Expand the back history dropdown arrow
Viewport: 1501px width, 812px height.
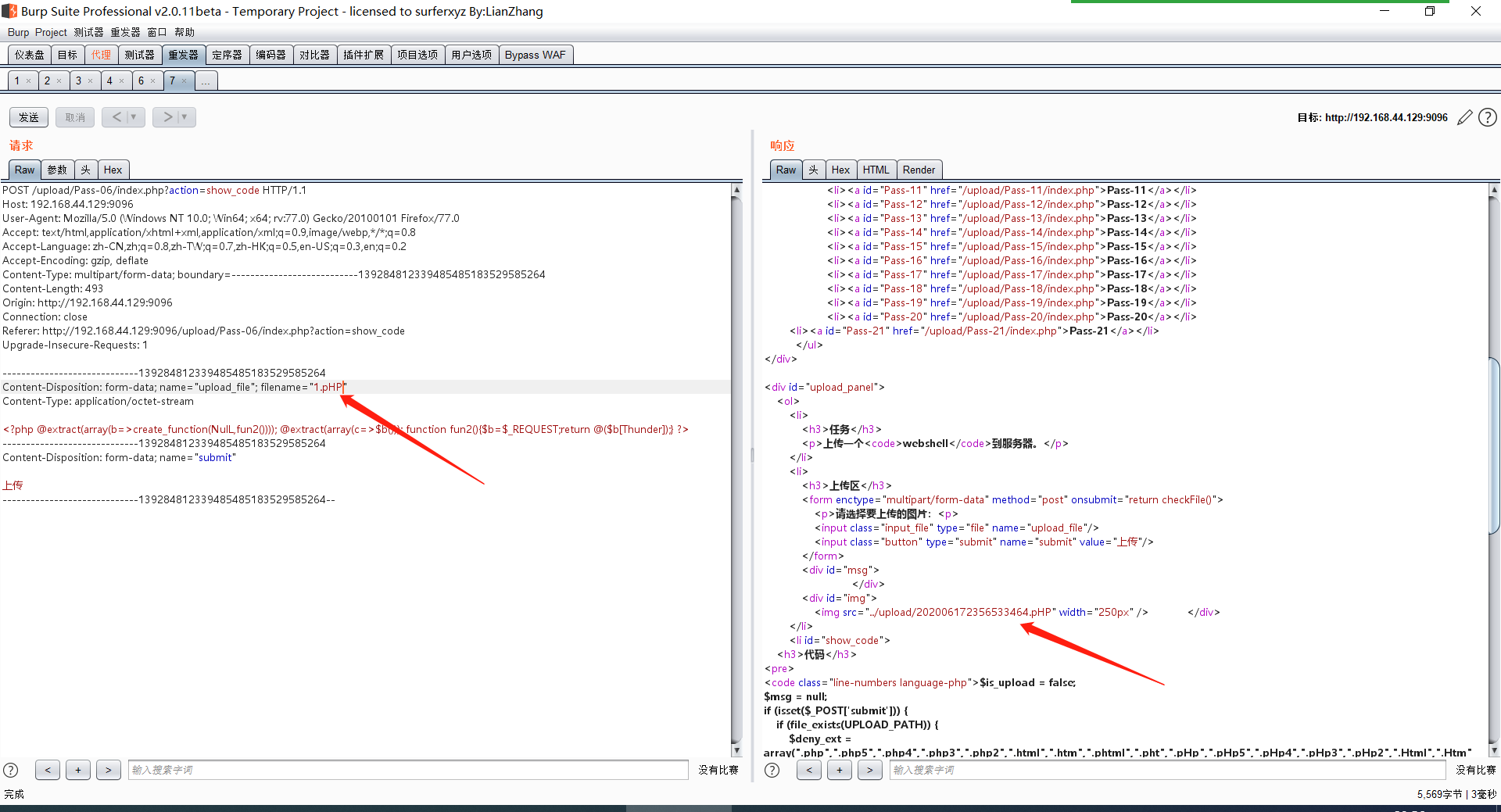click(x=134, y=117)
